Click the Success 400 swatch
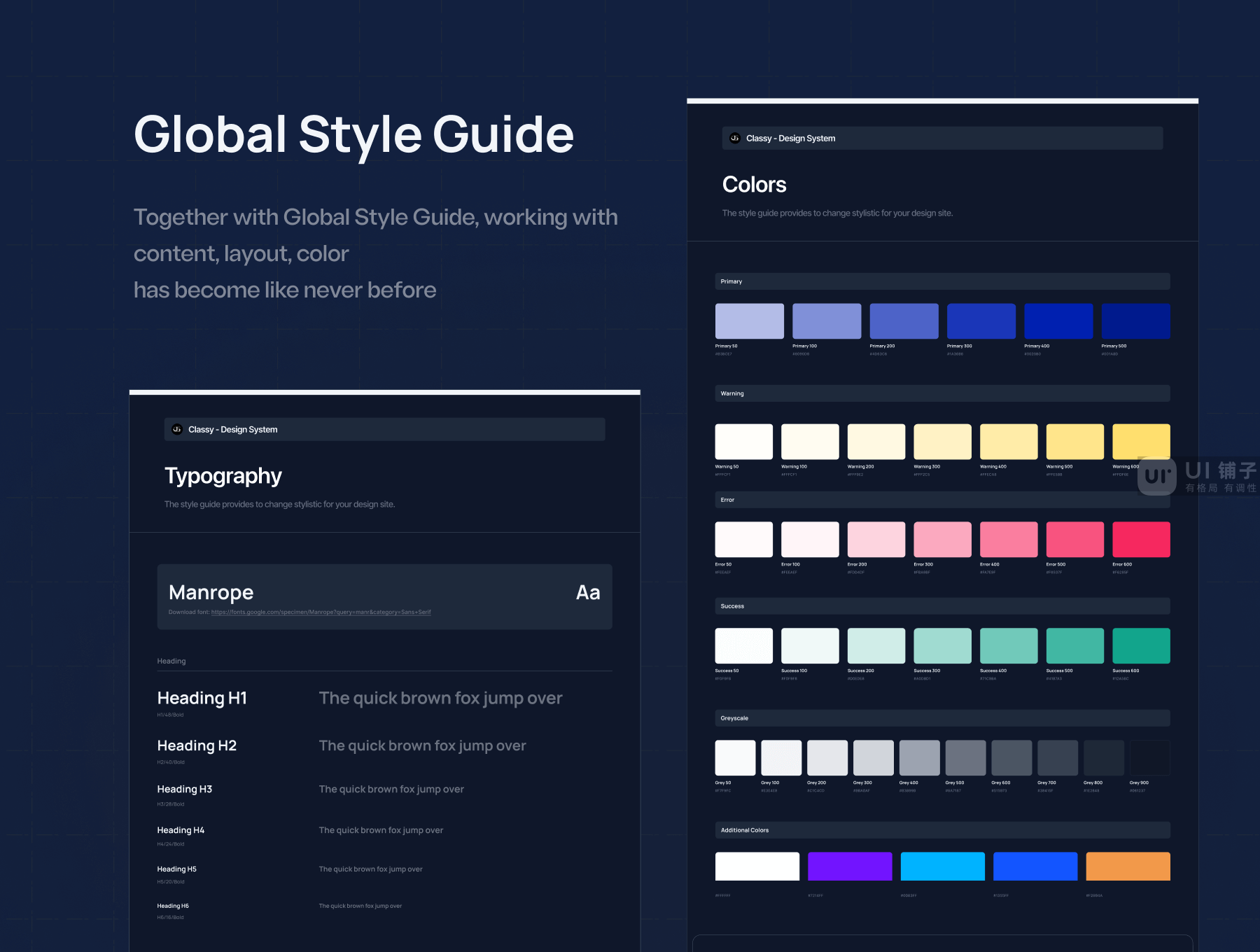Image resolution: width=1260 pixels, height=952 pixels. [x=1009, y=646]
